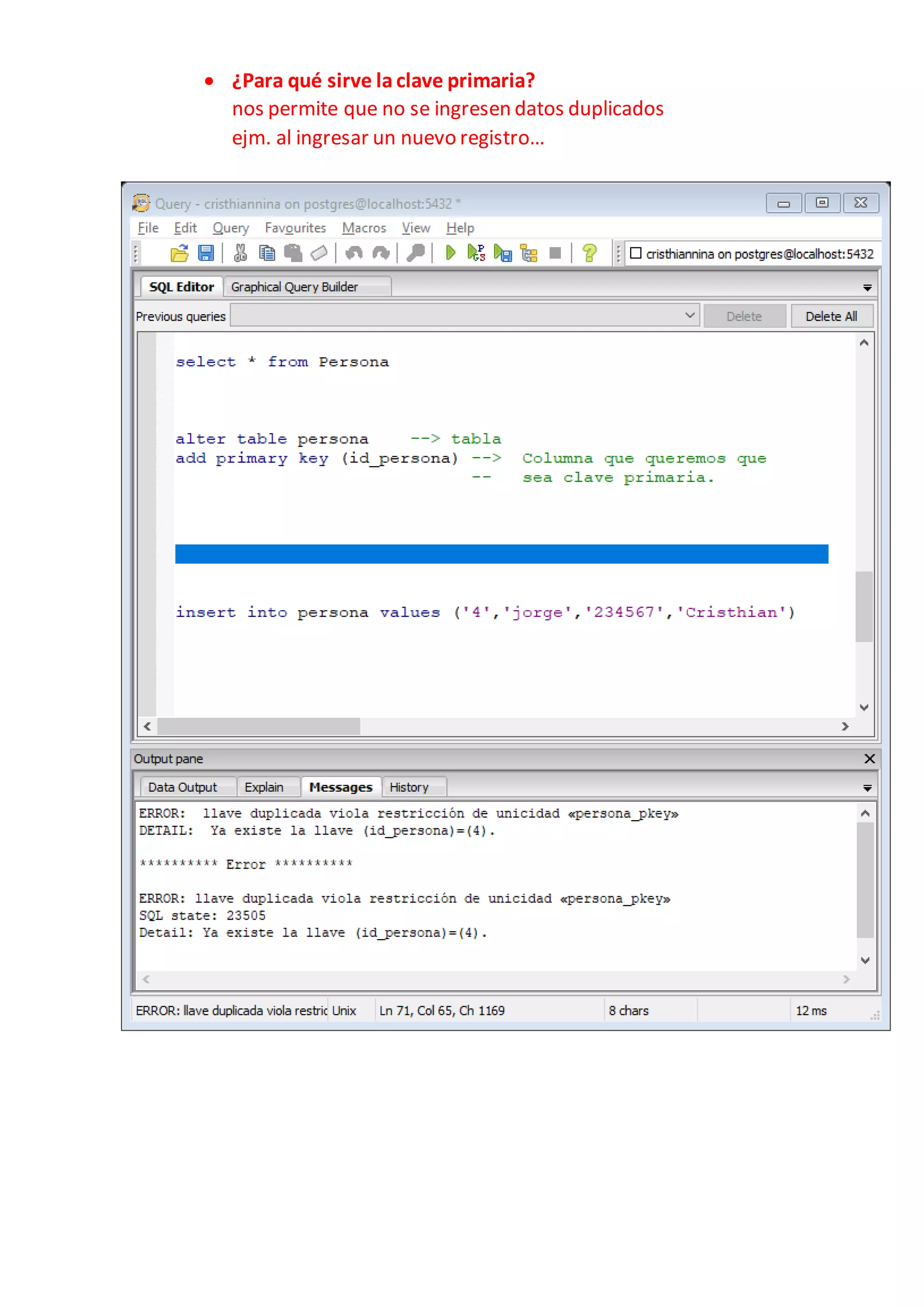Click the Copy icon in toolbar
This screenshot has width=924, height=1307.
click(x=267, y=253)
